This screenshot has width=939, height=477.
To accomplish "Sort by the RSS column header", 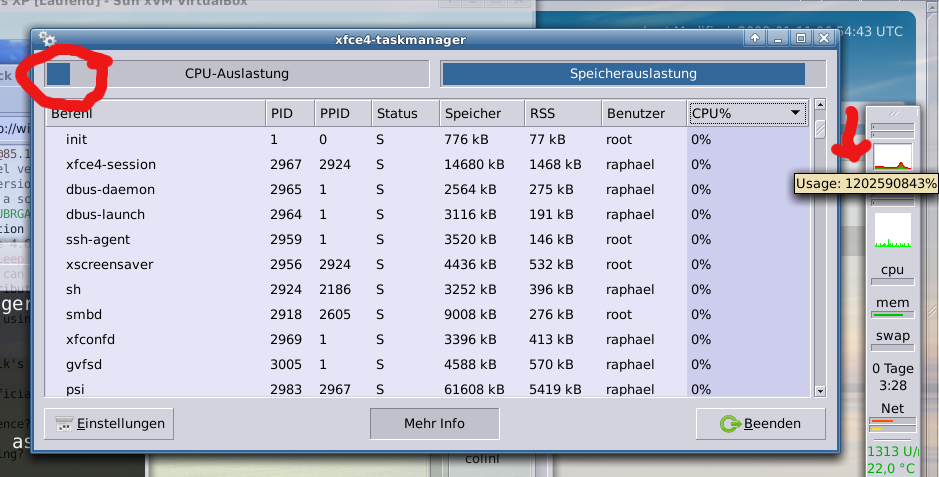I will point(562,113).
